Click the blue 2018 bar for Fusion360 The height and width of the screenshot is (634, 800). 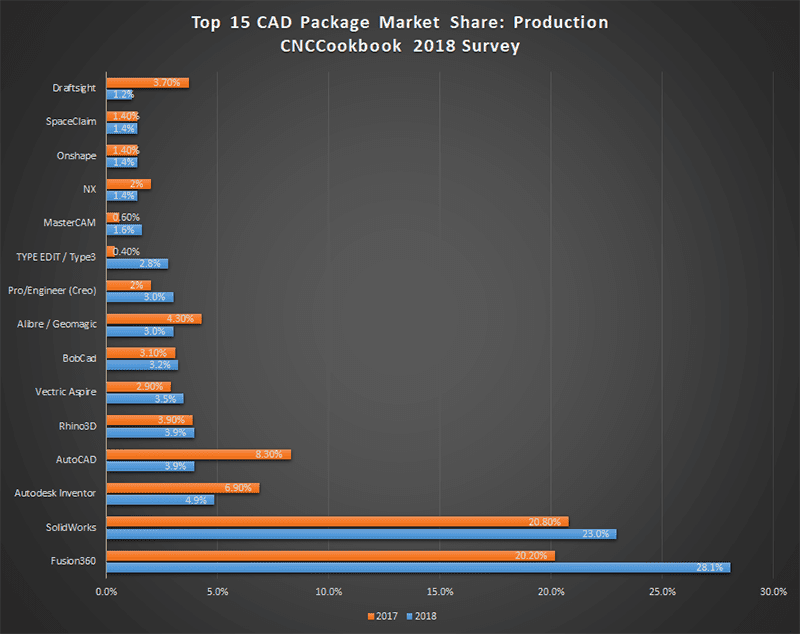pos(418,568)
